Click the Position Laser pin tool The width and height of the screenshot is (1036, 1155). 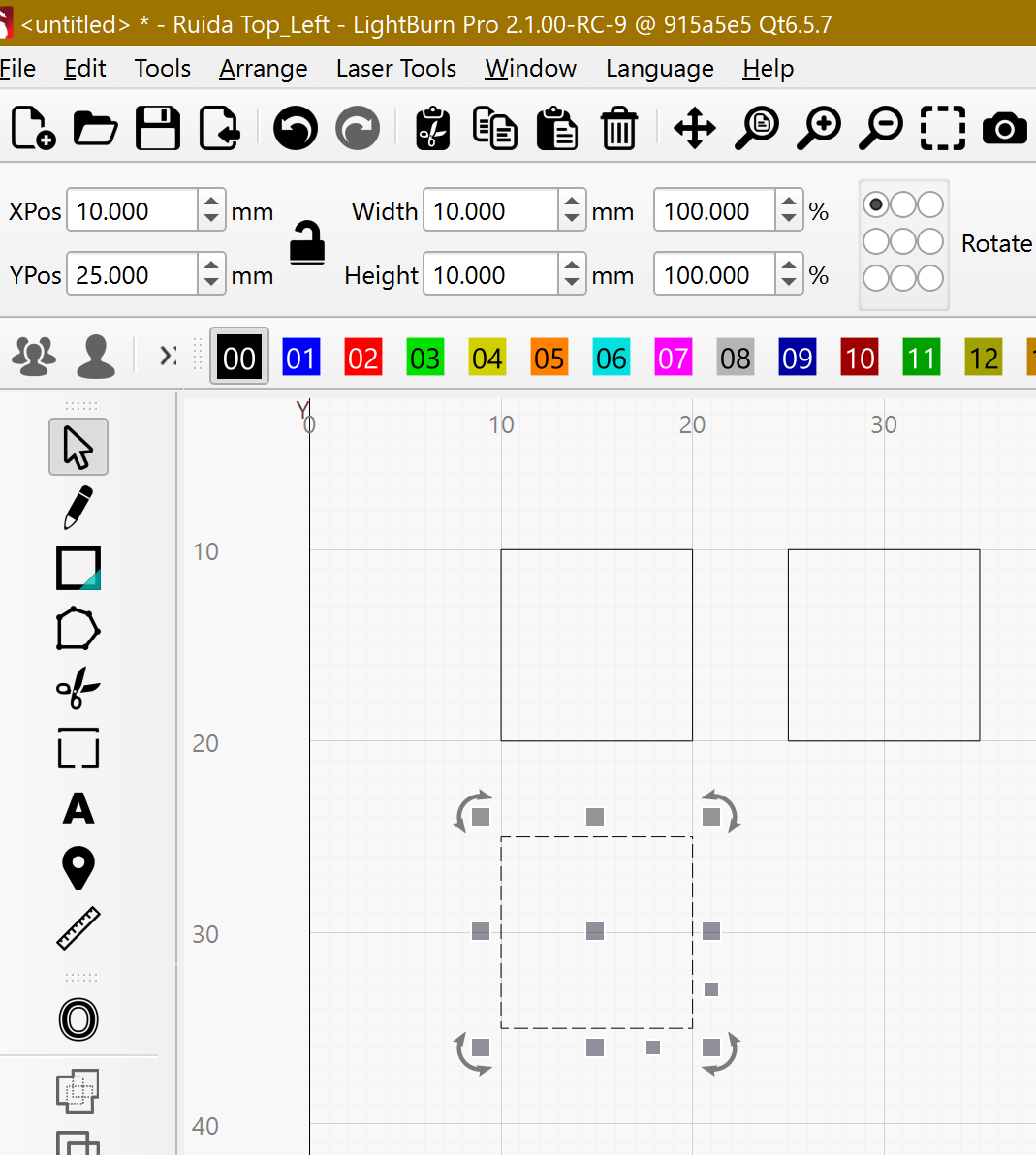coord(78,868)
